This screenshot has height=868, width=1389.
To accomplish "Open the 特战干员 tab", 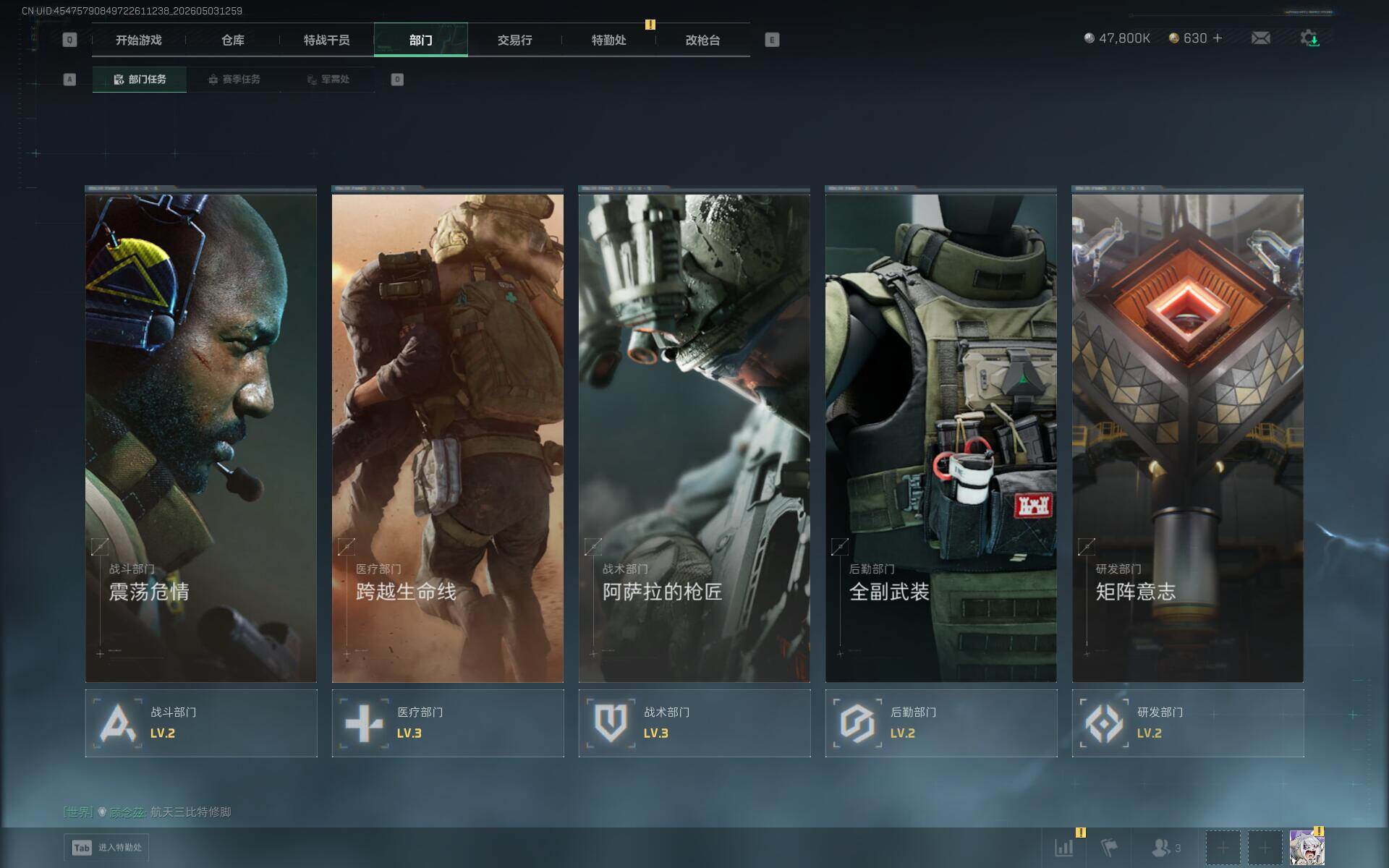I will point(326,40).
